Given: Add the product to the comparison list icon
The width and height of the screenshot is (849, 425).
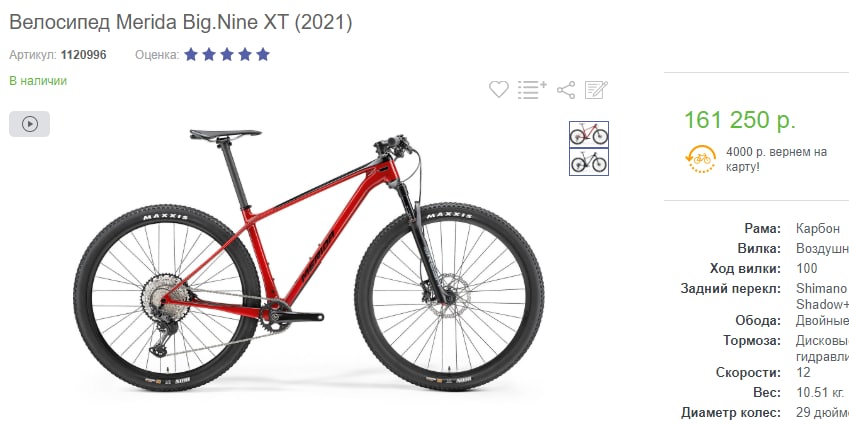Looking at the screenshot, I should coord(532,89).
